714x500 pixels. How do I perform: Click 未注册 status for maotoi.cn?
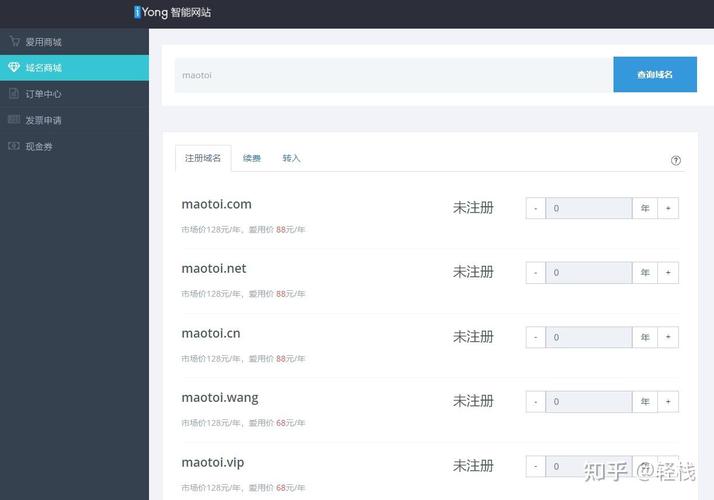[473, 337]
